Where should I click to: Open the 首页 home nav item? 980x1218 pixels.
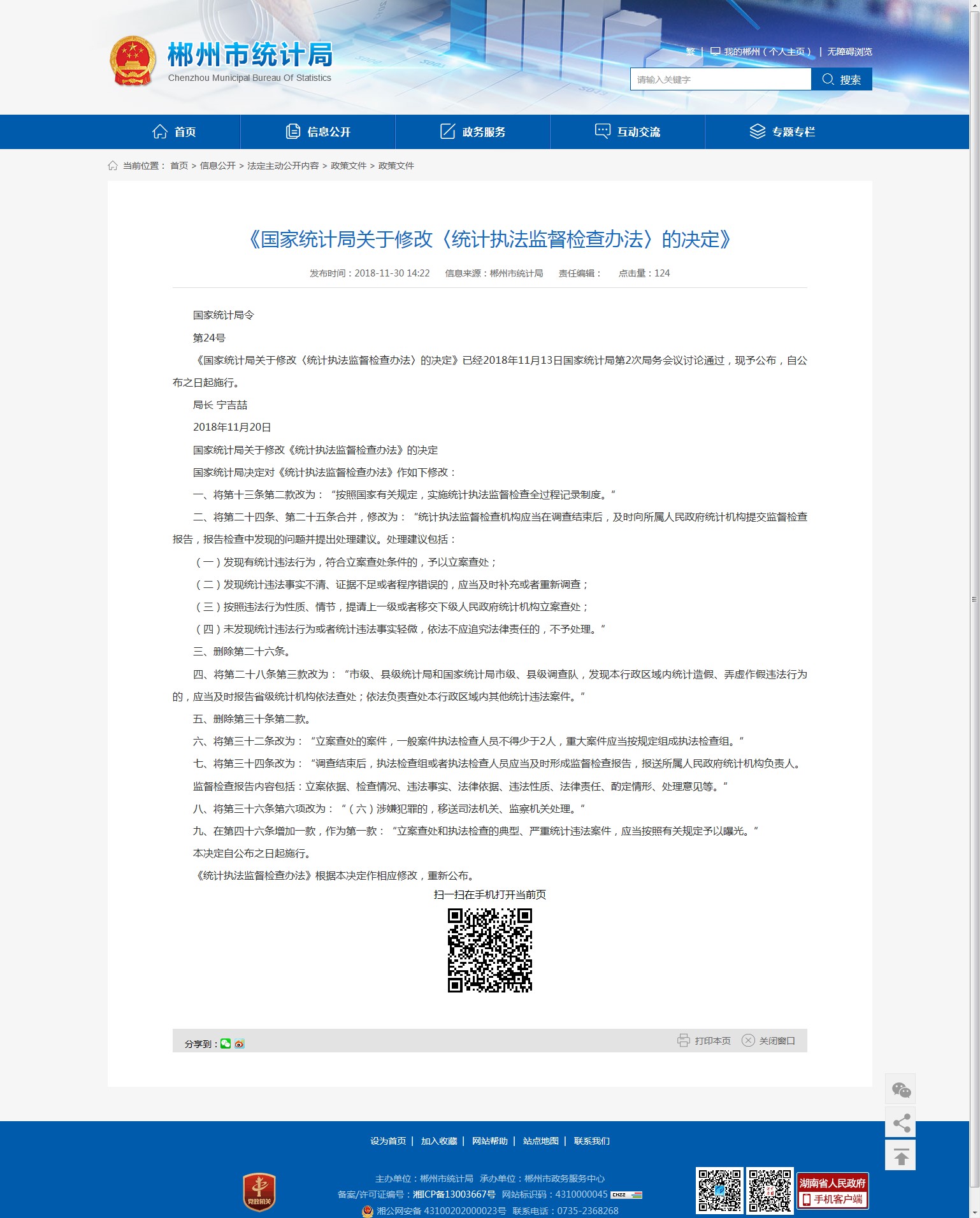tap(174, 132)
